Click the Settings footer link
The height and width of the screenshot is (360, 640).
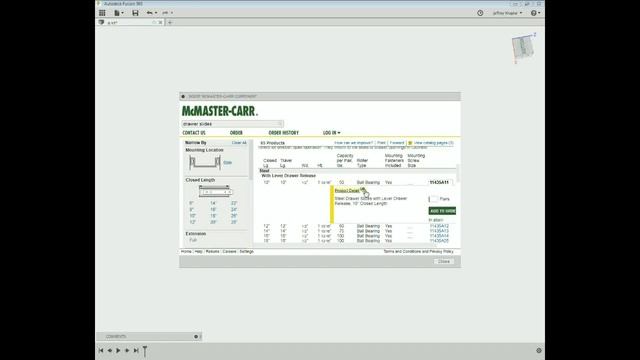(x=247, y=251)
